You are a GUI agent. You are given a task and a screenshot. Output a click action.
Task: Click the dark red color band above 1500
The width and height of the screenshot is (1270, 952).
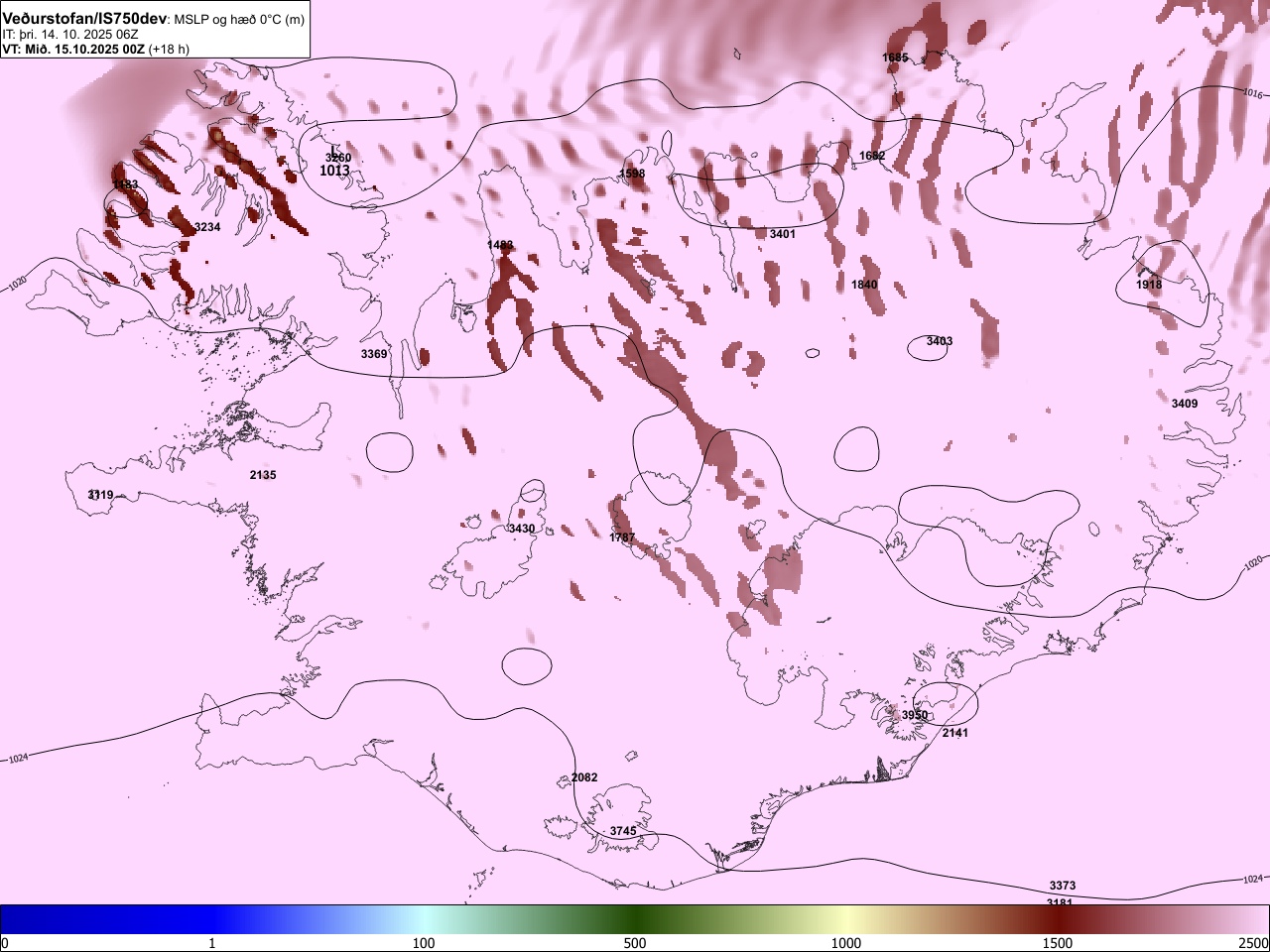[1058, 919]
